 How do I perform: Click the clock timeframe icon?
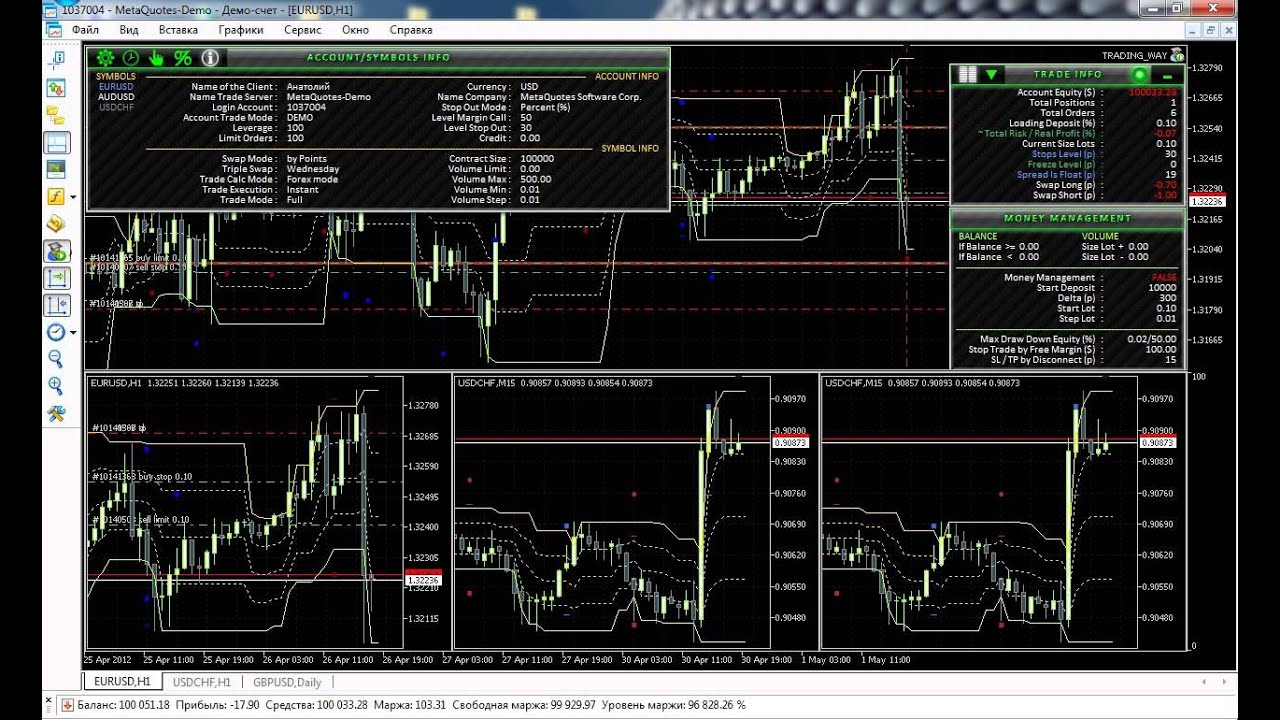tap(55, 332)
